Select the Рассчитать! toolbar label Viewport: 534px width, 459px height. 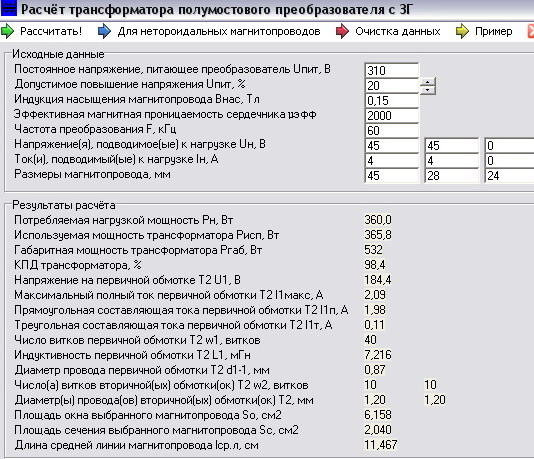[51, 31]
